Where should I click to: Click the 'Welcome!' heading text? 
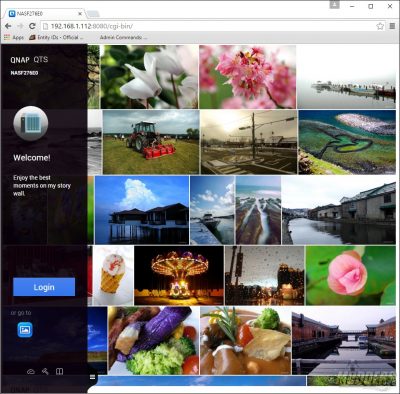coord(32,158)
